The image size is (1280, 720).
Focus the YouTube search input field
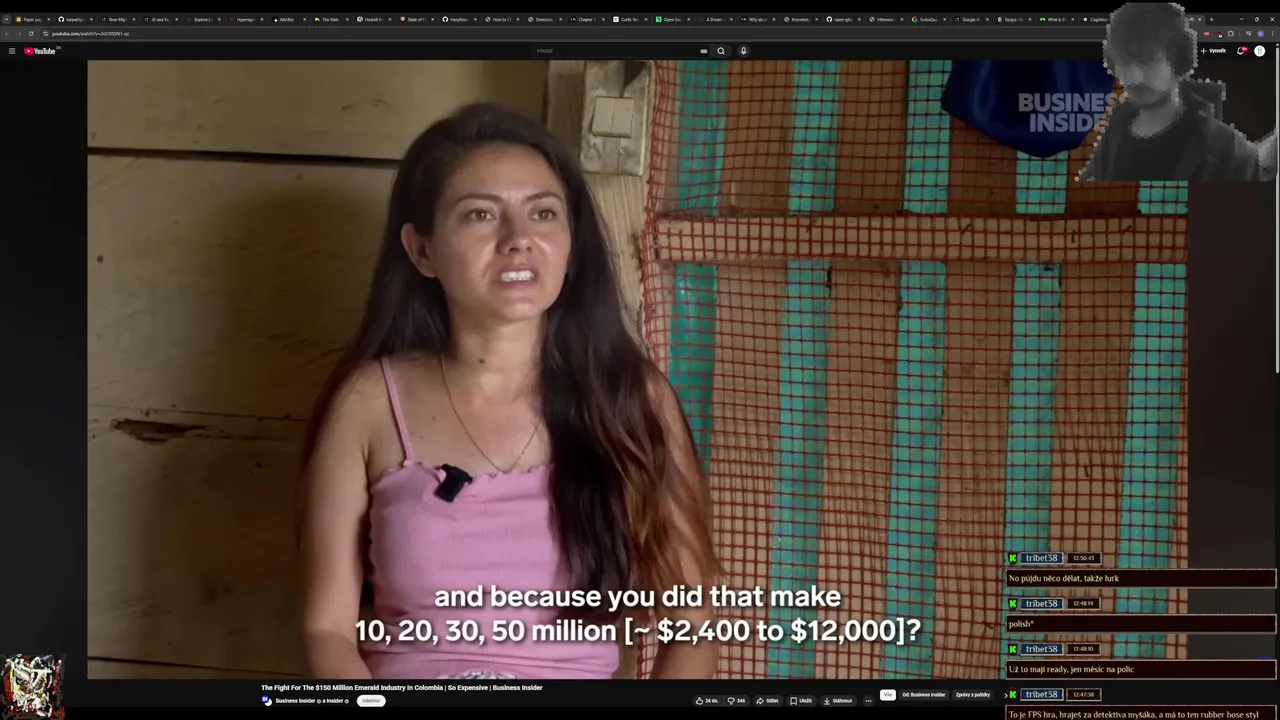(615, 51)
